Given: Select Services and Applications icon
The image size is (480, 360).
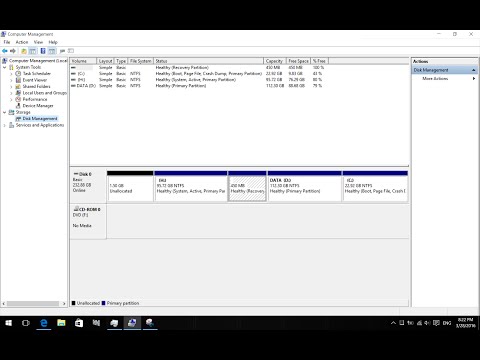Looking at the screenshot, I should click(11, 125).
